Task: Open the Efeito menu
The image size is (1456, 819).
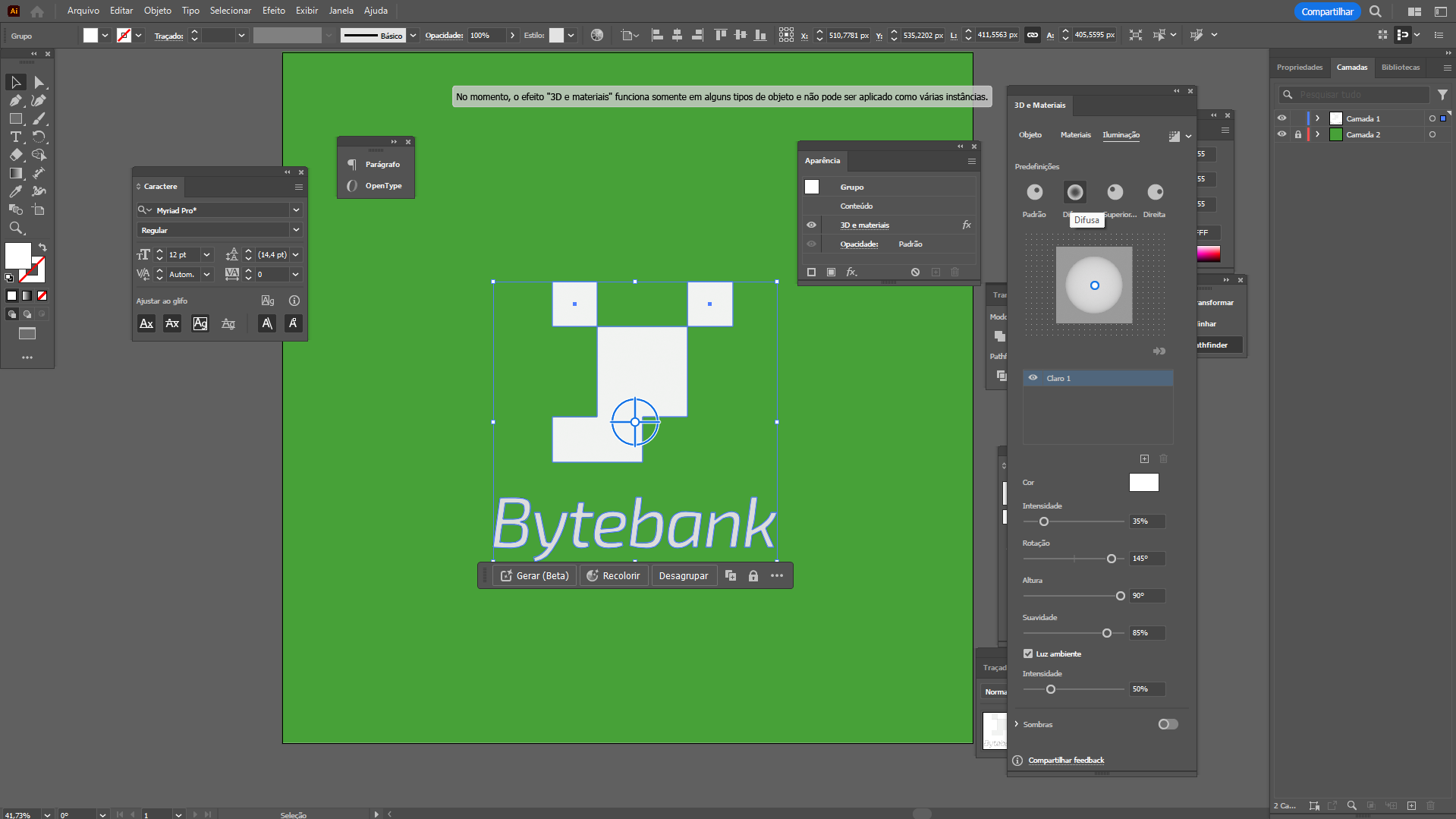Action: [273, 11]
